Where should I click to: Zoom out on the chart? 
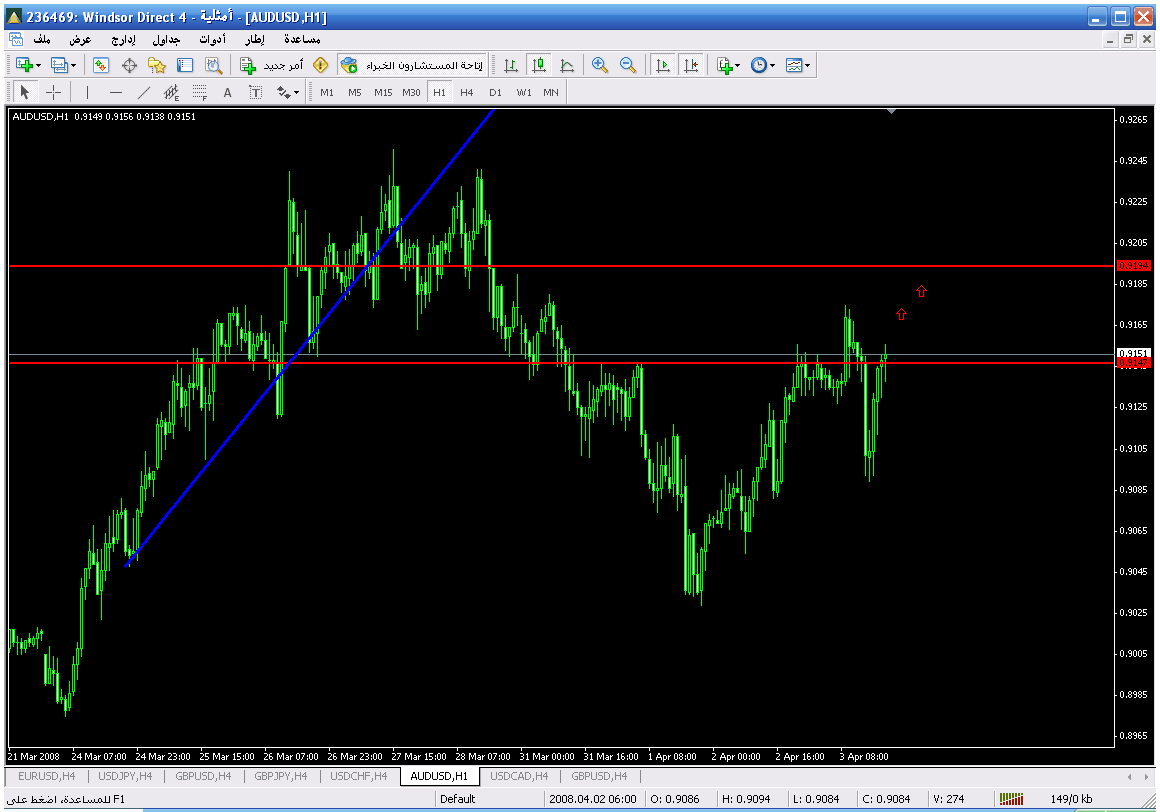tap(628, 65)
